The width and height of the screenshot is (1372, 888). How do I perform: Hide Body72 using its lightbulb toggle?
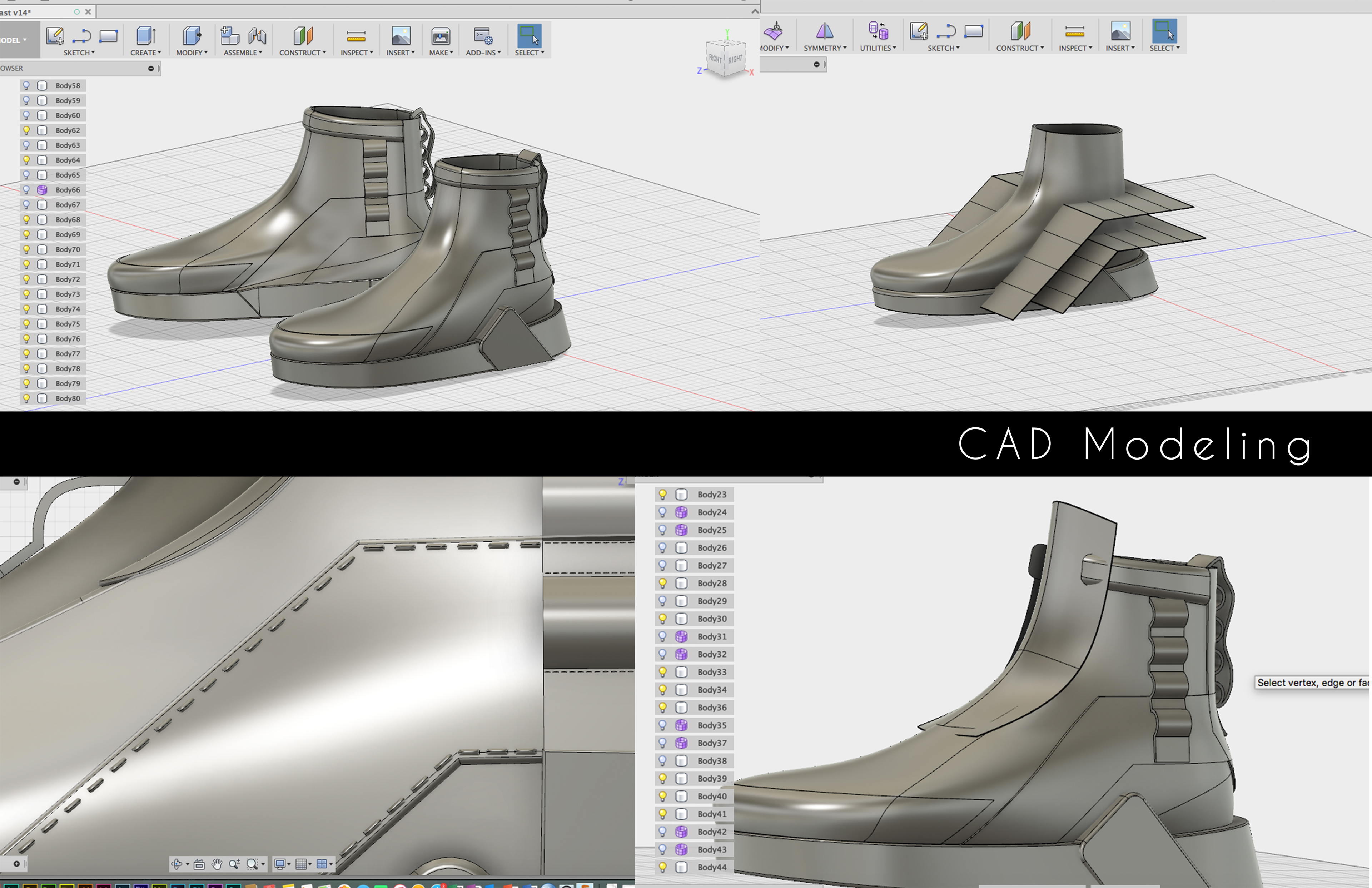(27, 279)
